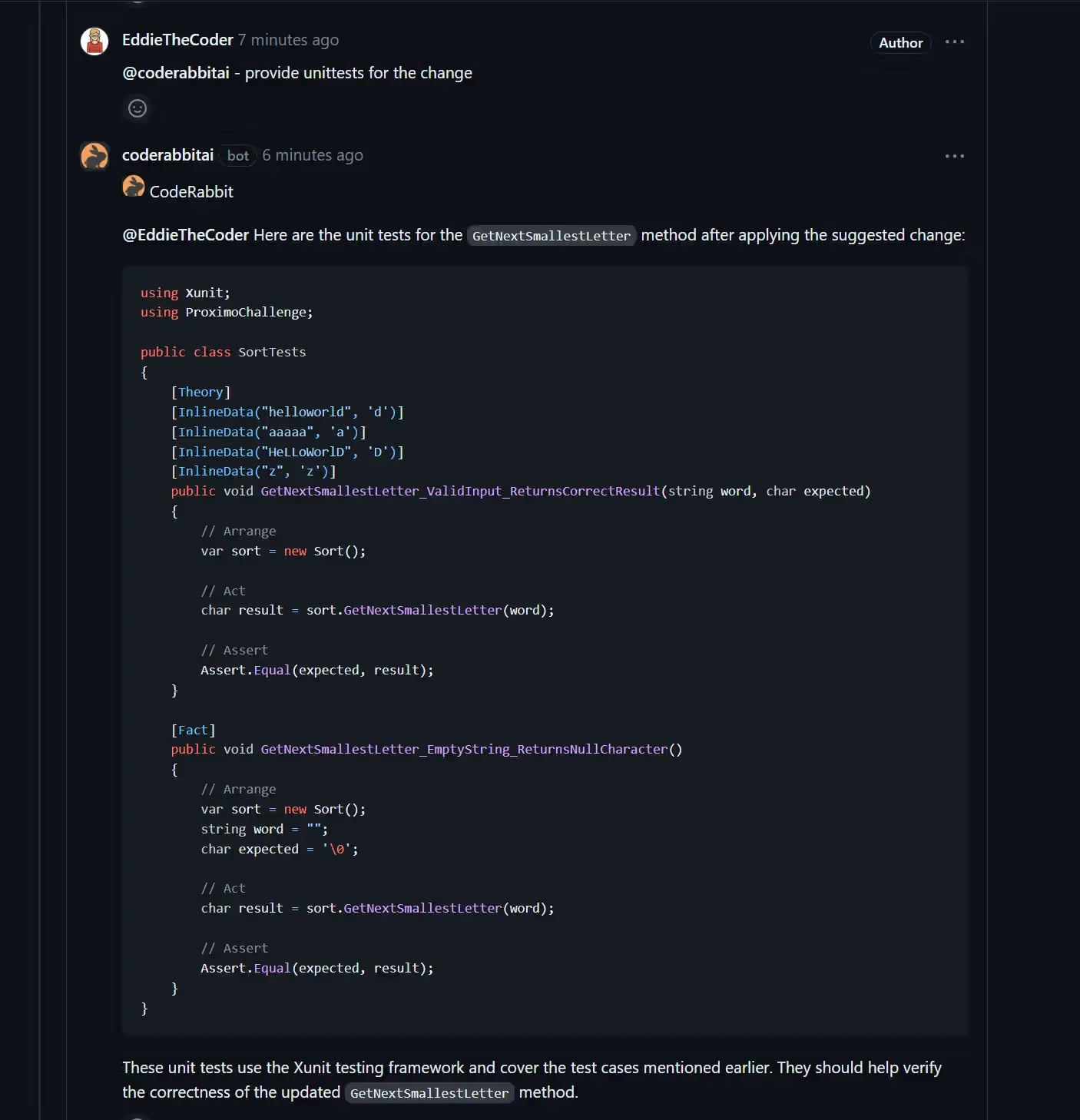
Task: Add emoji reaction to EddieTheCoder's comment
Action: (137, 108)
